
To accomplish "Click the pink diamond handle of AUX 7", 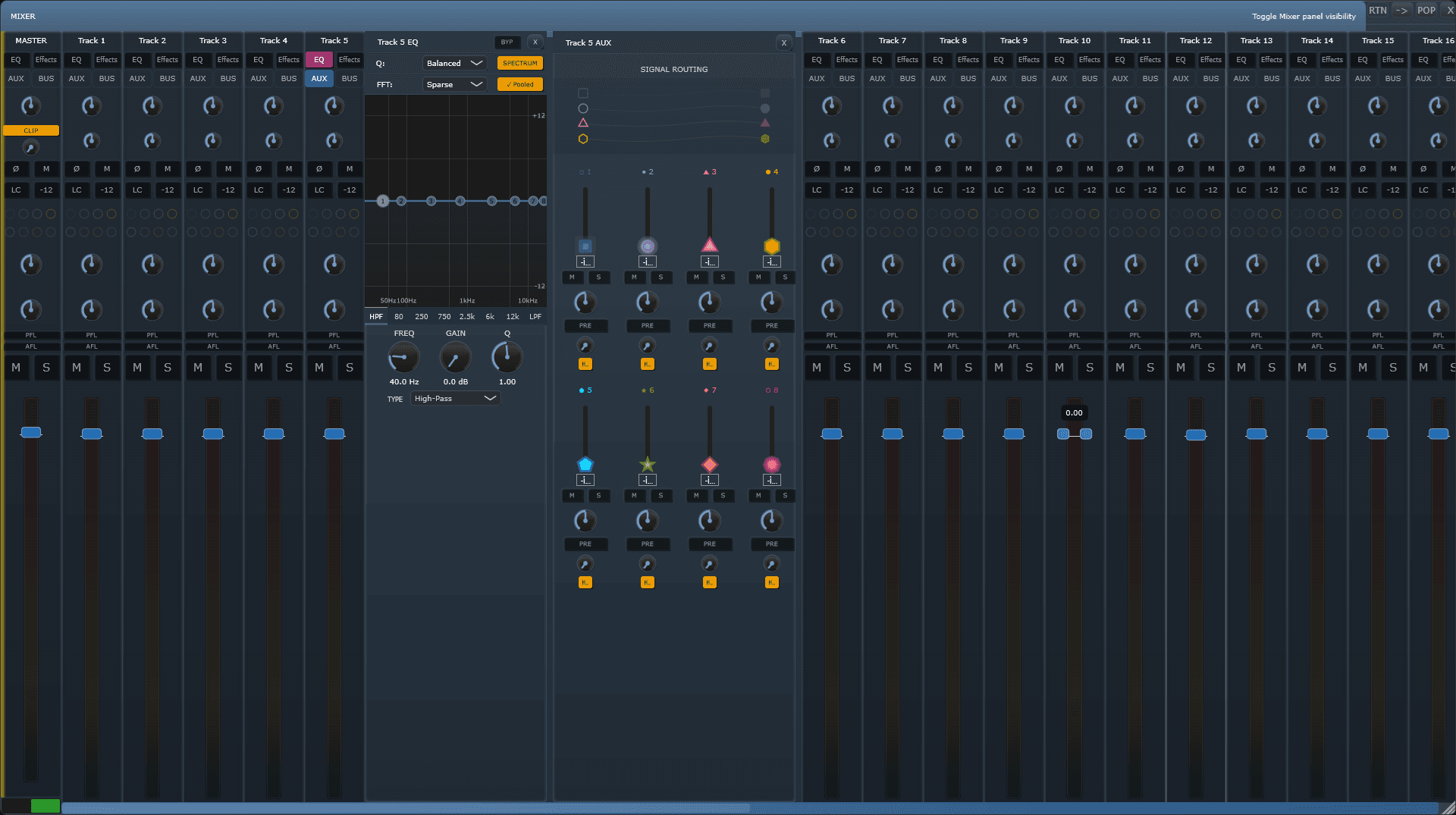I will pyautogui.click(x=709, y=464).
